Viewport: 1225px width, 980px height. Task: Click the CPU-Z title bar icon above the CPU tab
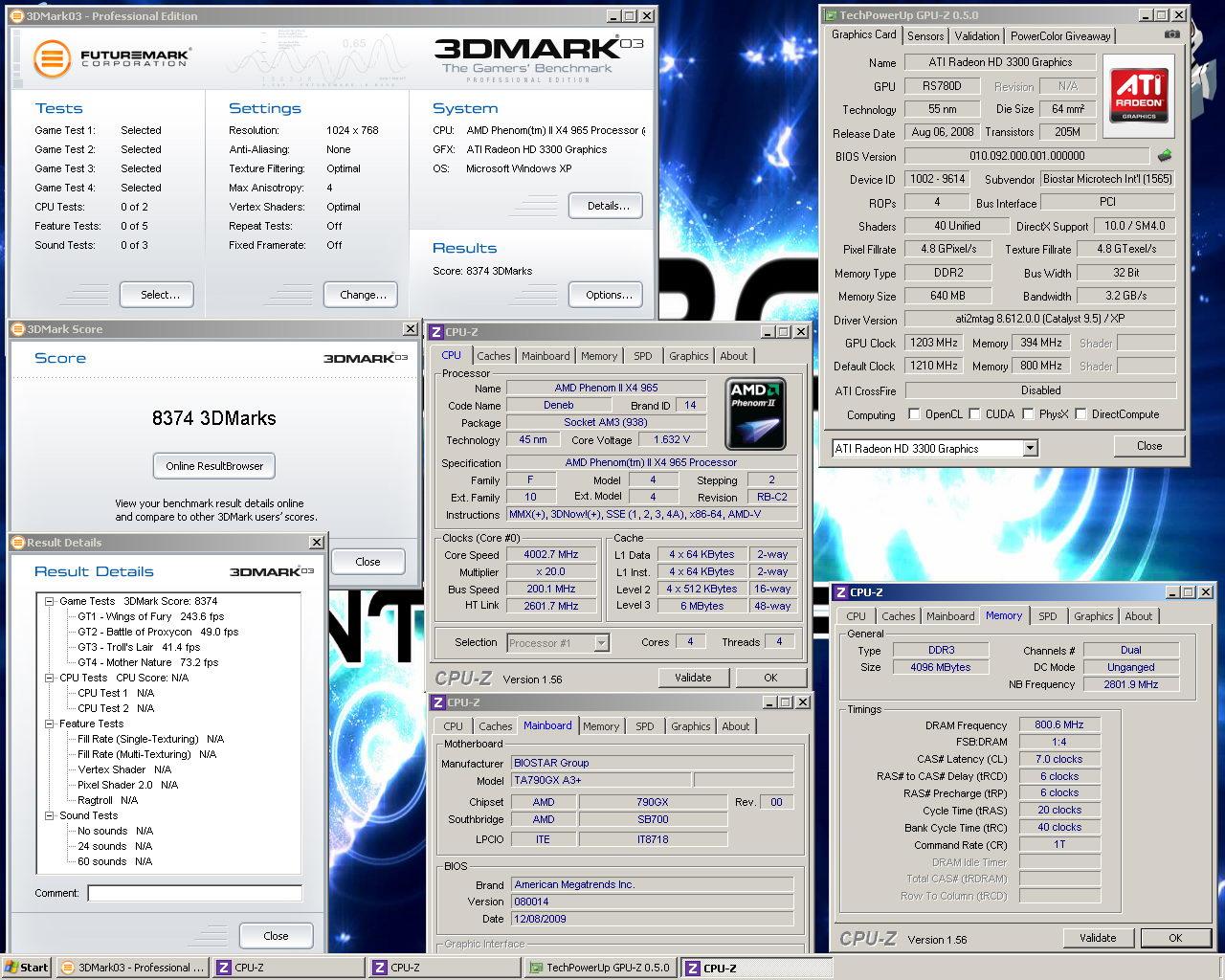(436, 332)
